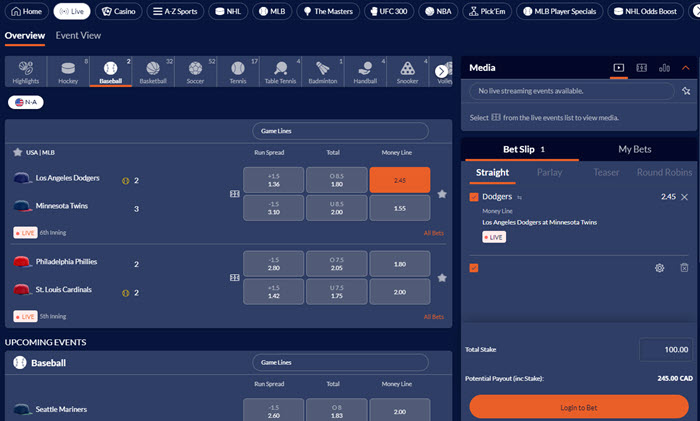Select Handball sport icon
The image size is (700, 421).
coord(365,71)
